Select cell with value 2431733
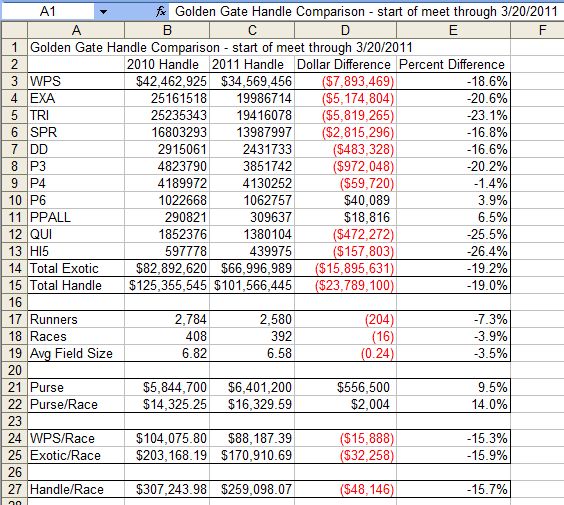This screenshot has height=505, width=564. (x=252, y=149)
